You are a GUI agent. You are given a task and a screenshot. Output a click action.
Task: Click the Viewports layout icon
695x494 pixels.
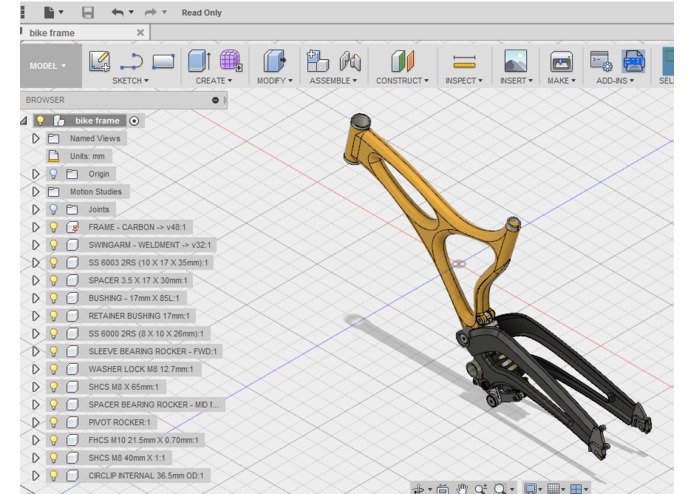pyautogui.click(x=576, y=489)
